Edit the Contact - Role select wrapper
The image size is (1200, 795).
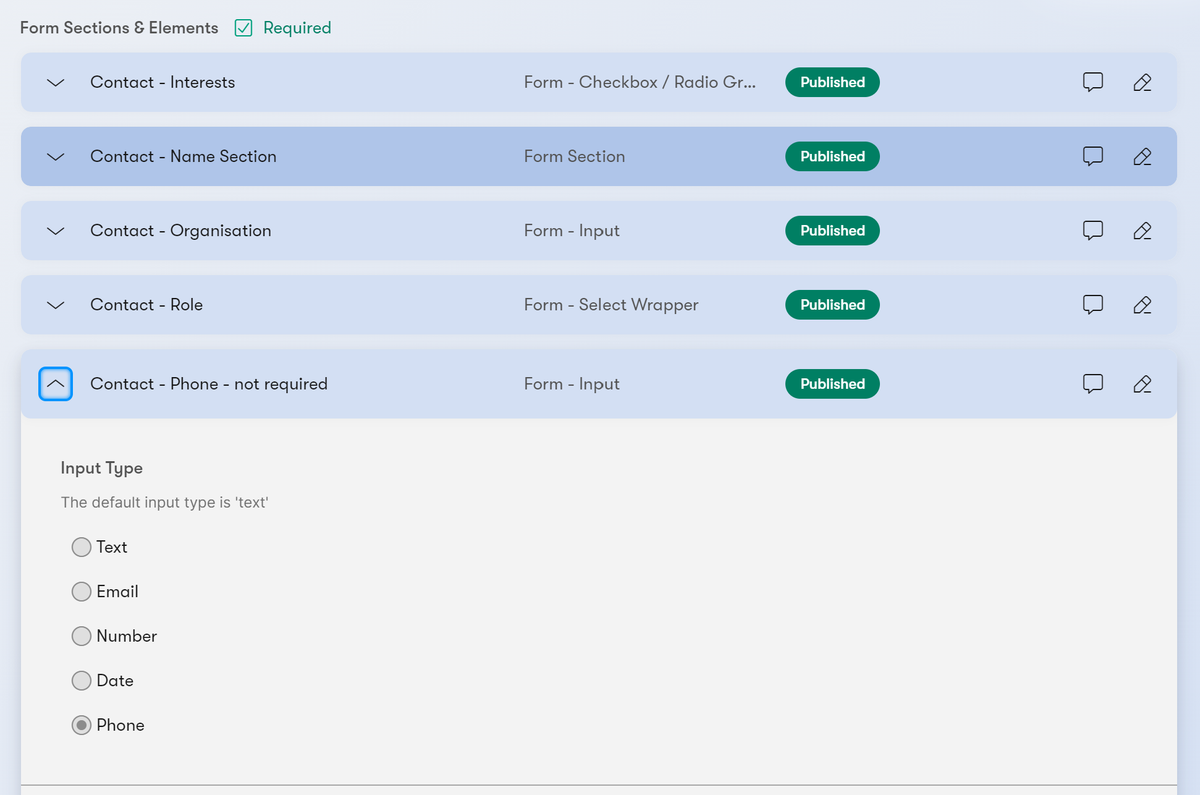(1142, 305)
